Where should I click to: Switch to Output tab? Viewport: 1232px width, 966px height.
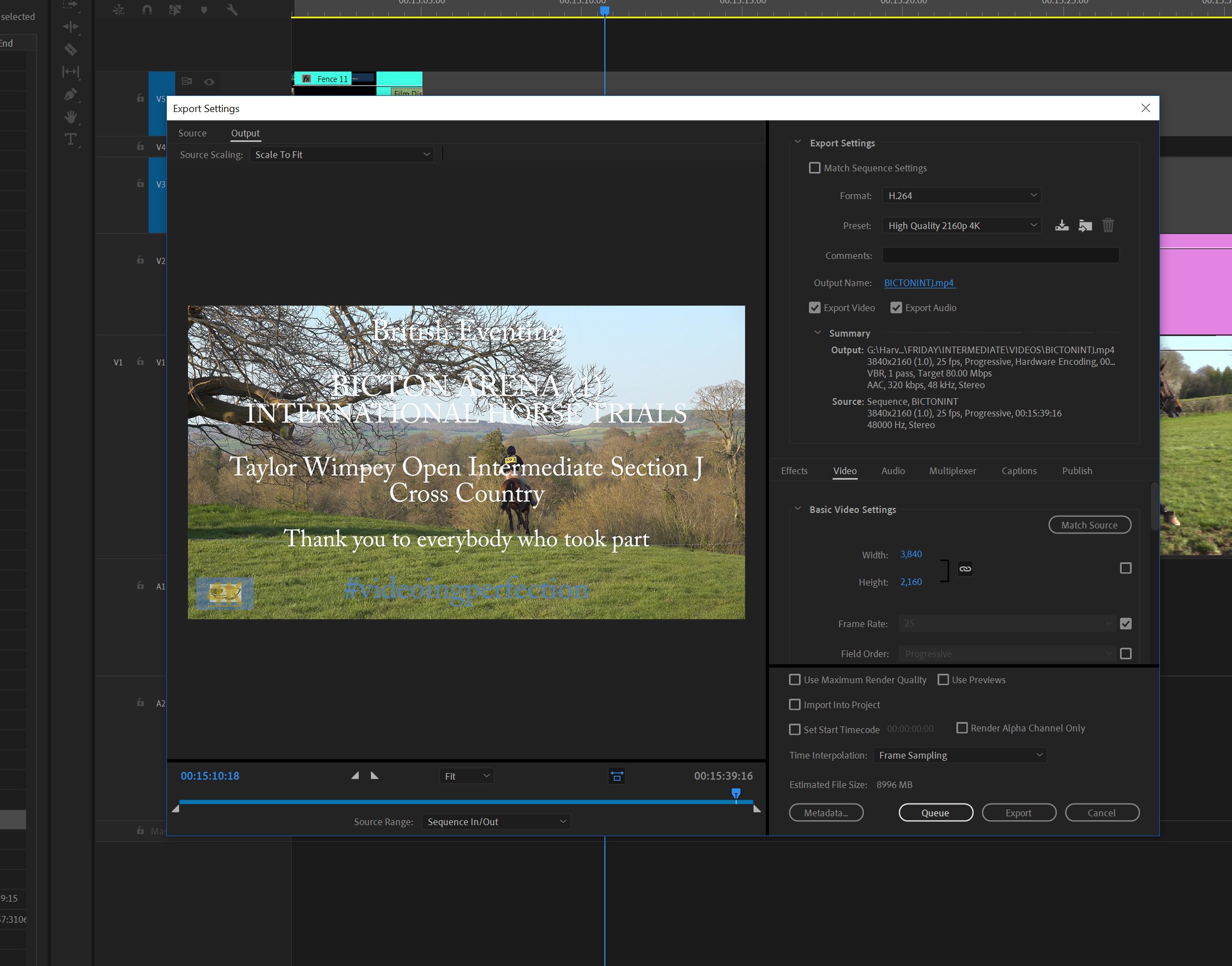pos(246,133)
